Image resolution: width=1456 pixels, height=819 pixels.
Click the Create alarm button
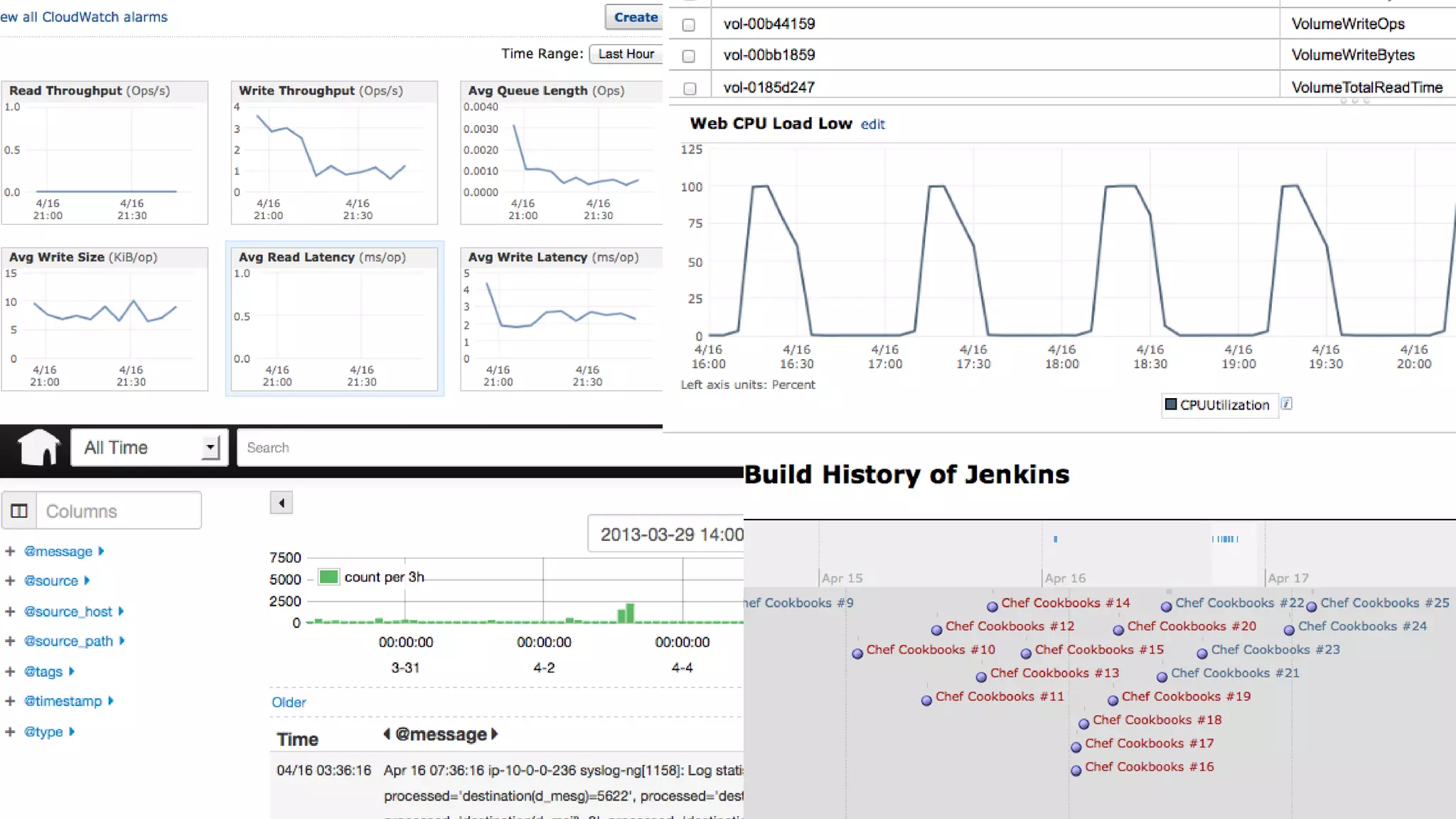(634, 17)
